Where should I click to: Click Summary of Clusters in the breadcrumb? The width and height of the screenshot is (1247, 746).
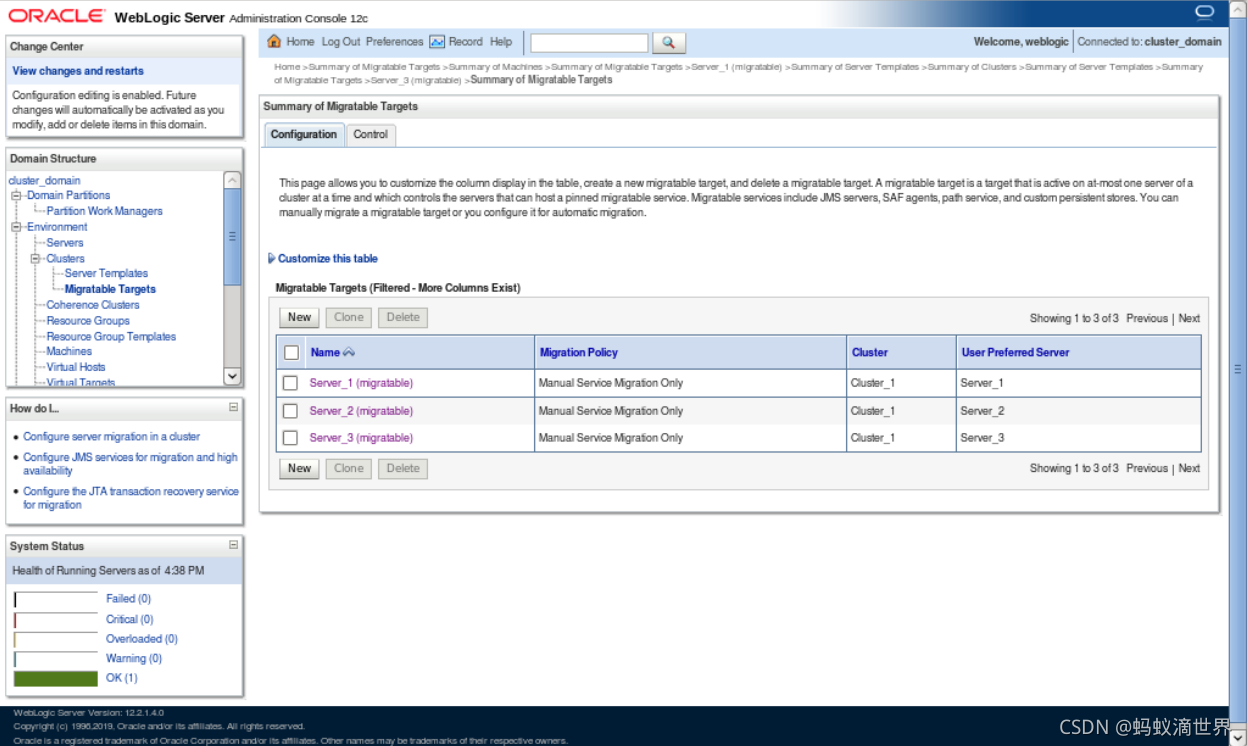(972, 67)
